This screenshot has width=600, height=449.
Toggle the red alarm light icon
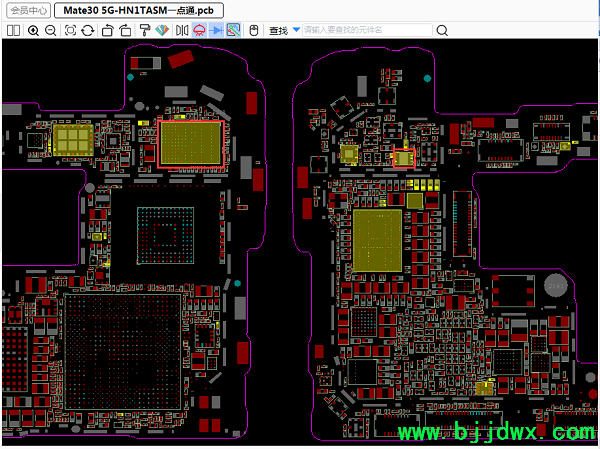pyautogui.click(x=199, y=30)
